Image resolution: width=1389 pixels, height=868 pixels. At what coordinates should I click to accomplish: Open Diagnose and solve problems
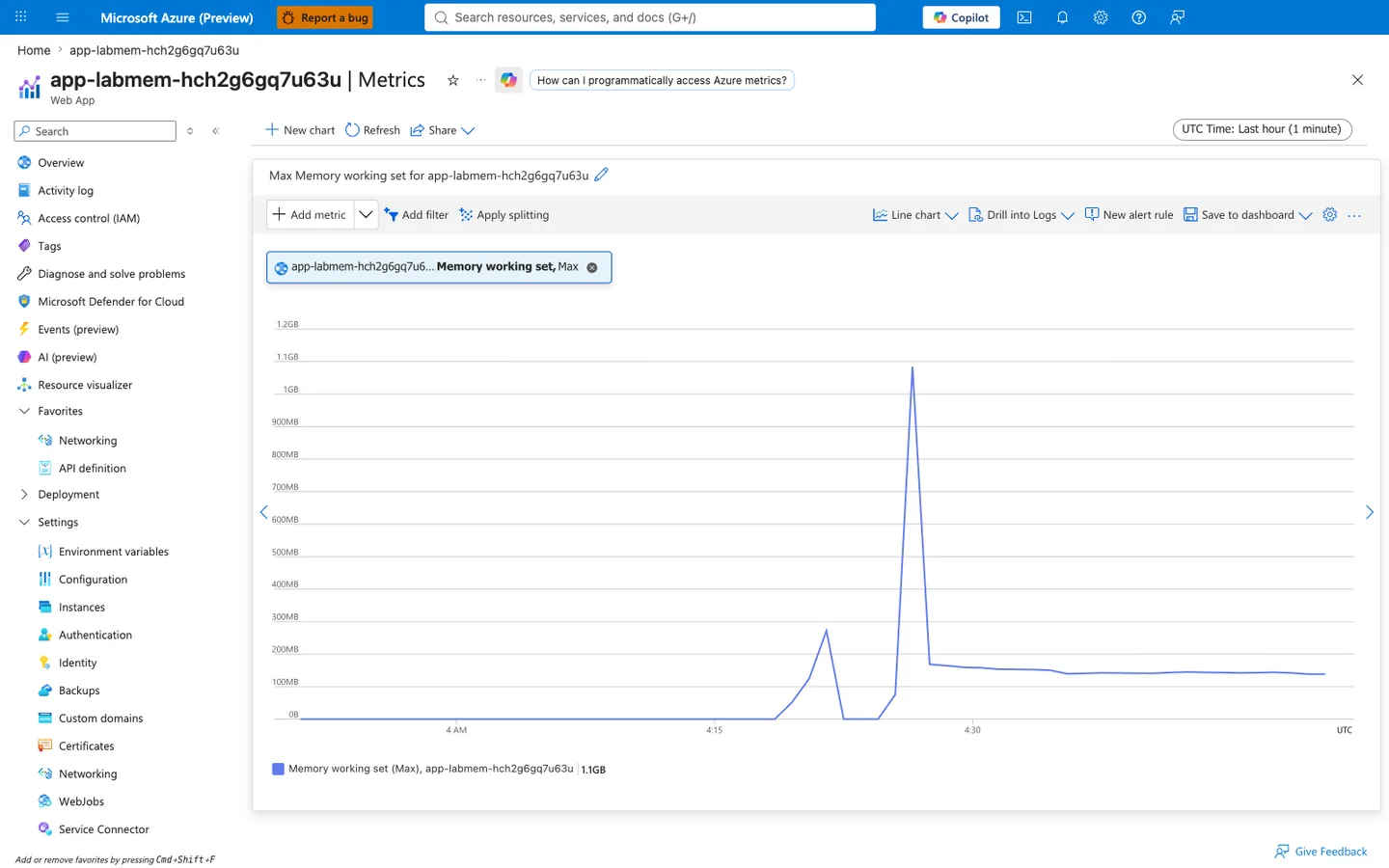[x=111, y=274]
